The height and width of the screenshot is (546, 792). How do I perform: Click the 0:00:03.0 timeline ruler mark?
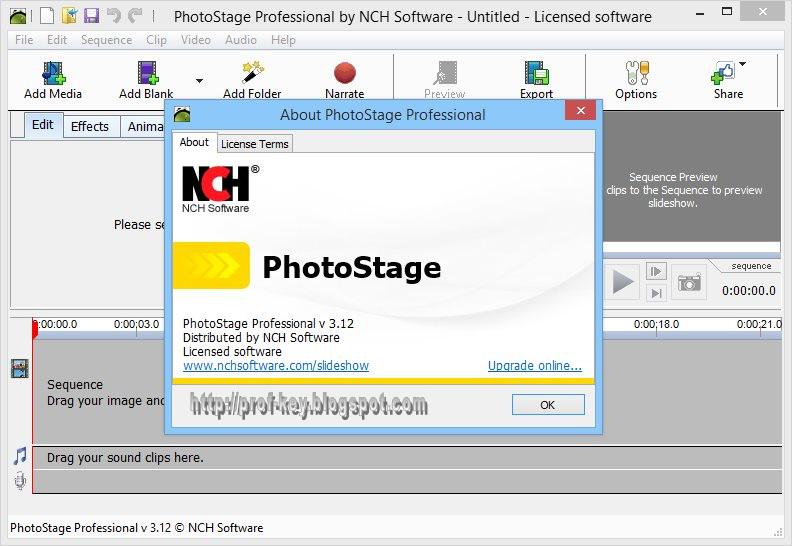click(x=136, y=324)
